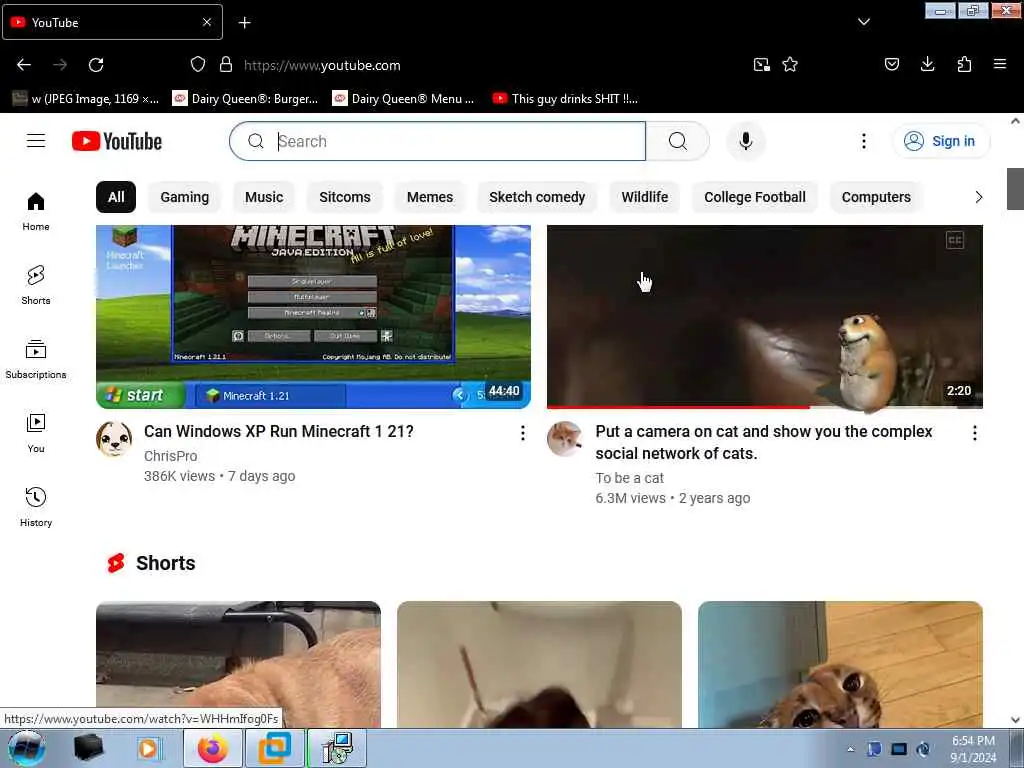Open YouTube settings three-dot menu
The image size is (1024, 768).
point(863,141)
